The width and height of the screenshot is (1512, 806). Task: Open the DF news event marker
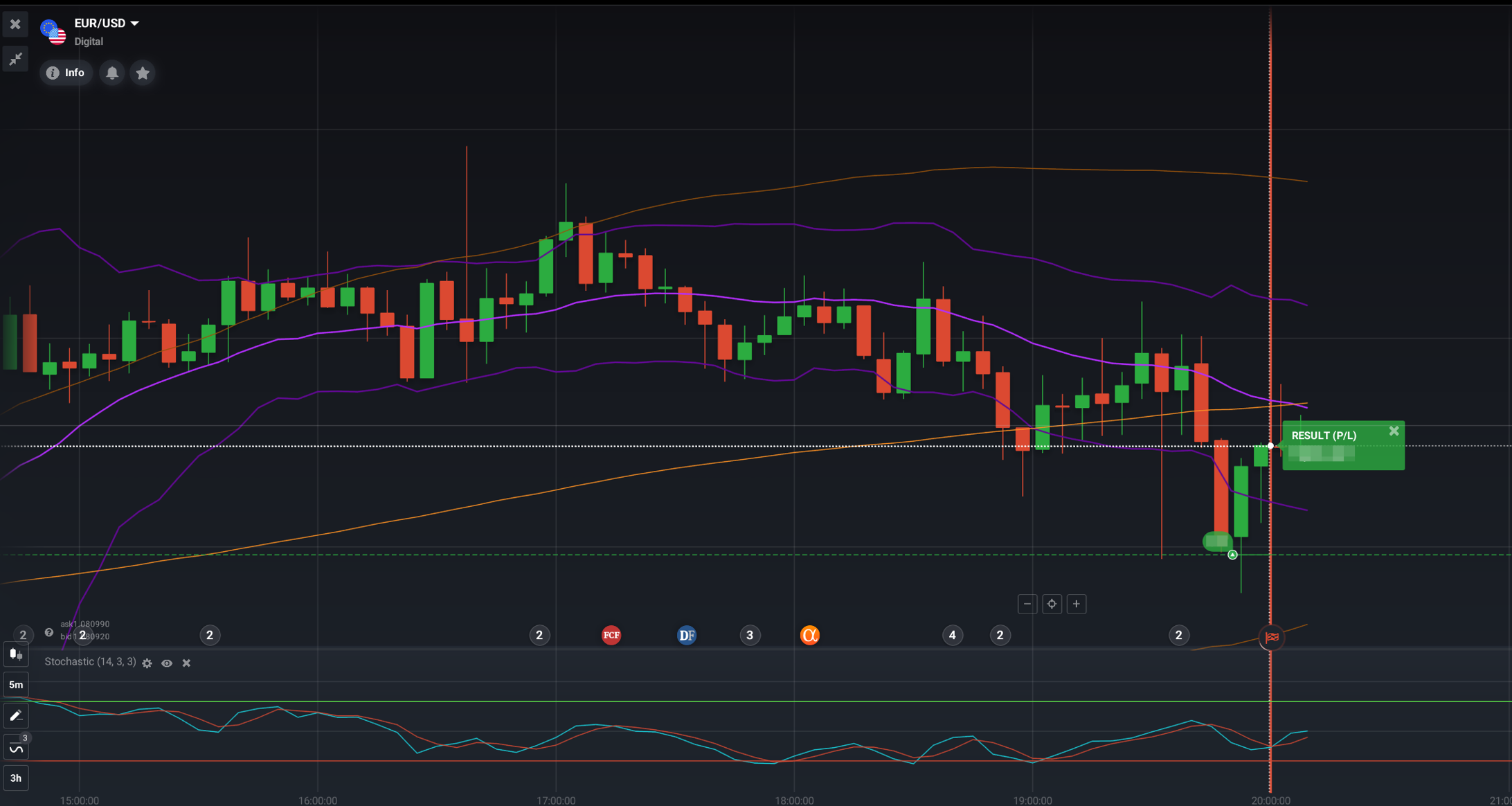coord(686,635)
